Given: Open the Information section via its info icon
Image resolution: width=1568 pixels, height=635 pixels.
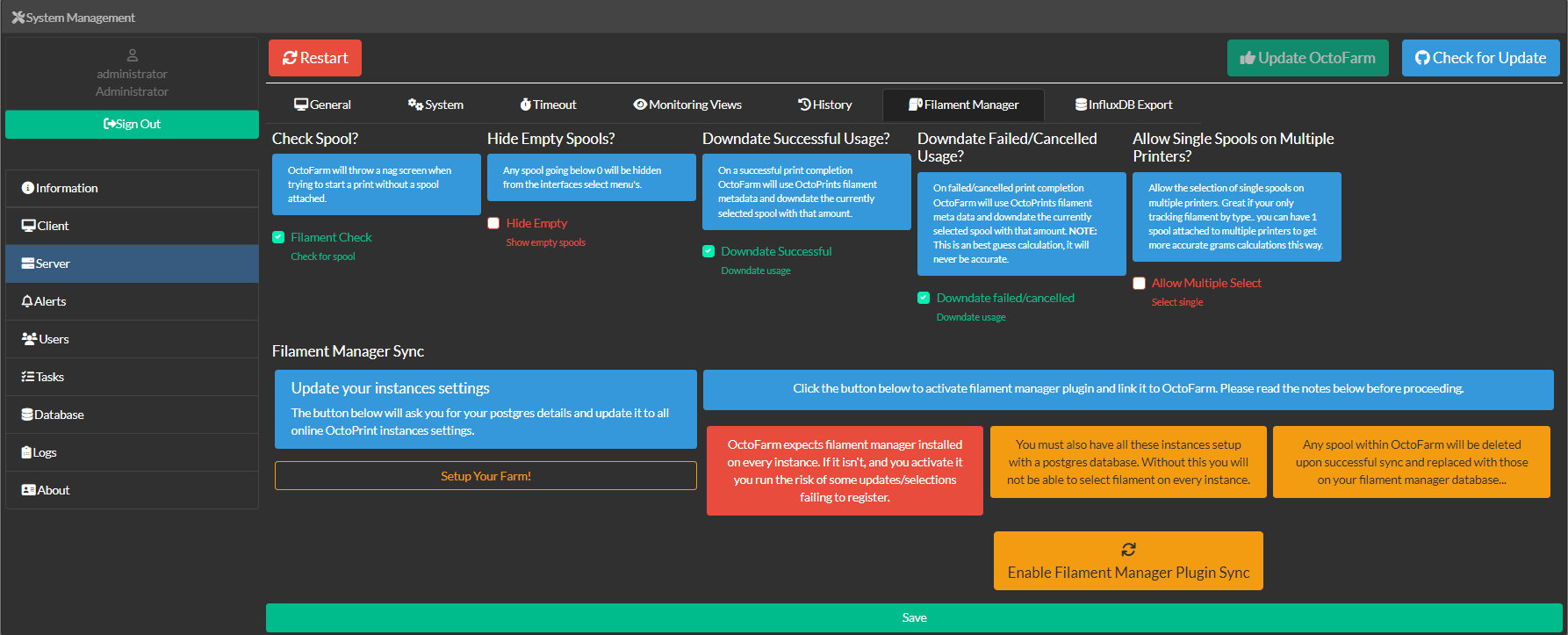Looking at the screenshot, I should (x=28, y=188).
